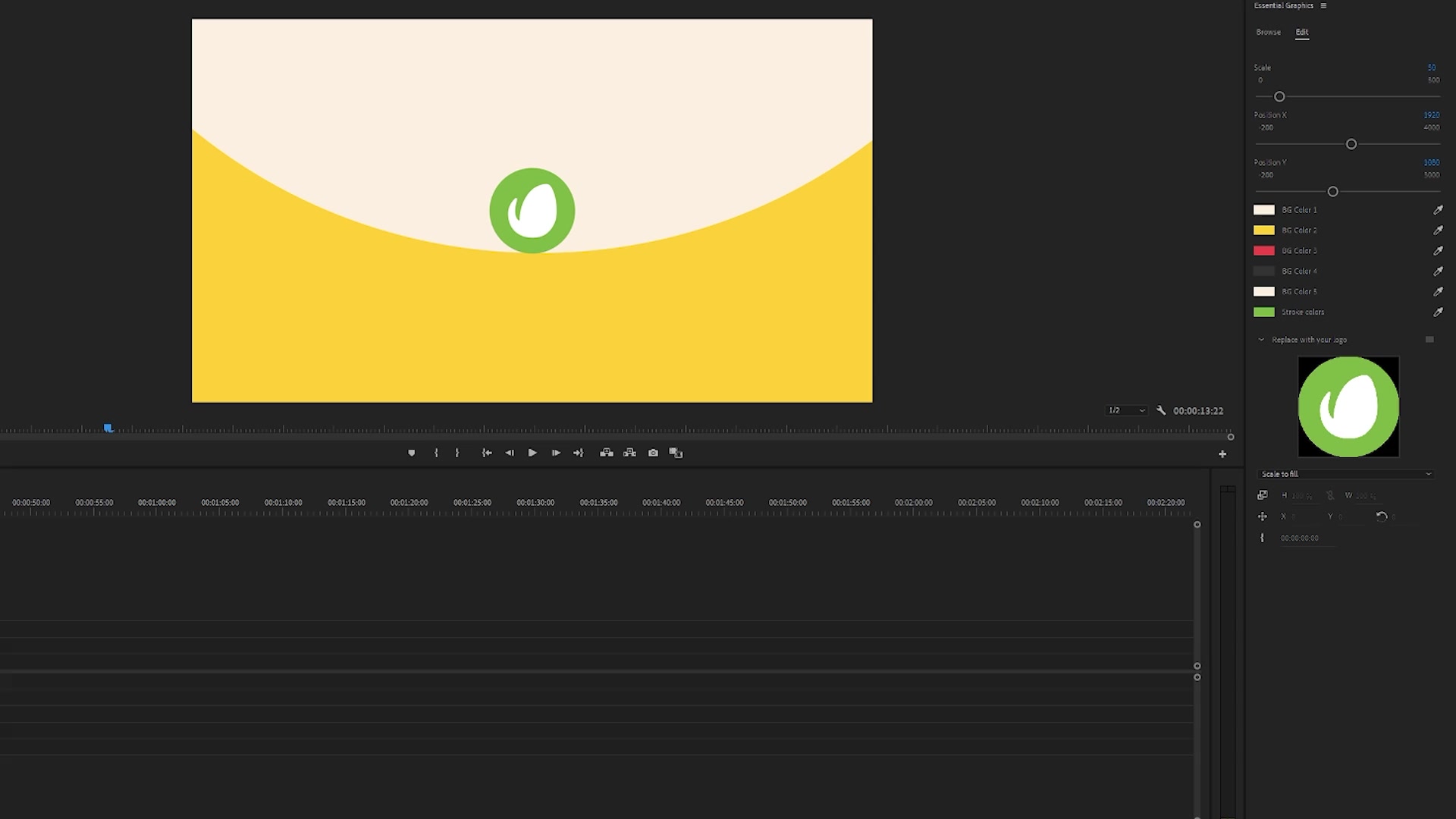The image size is (1456, 819).
Task: Pick BG Color 5 with eyedropper
Action: coord(1438,292)
